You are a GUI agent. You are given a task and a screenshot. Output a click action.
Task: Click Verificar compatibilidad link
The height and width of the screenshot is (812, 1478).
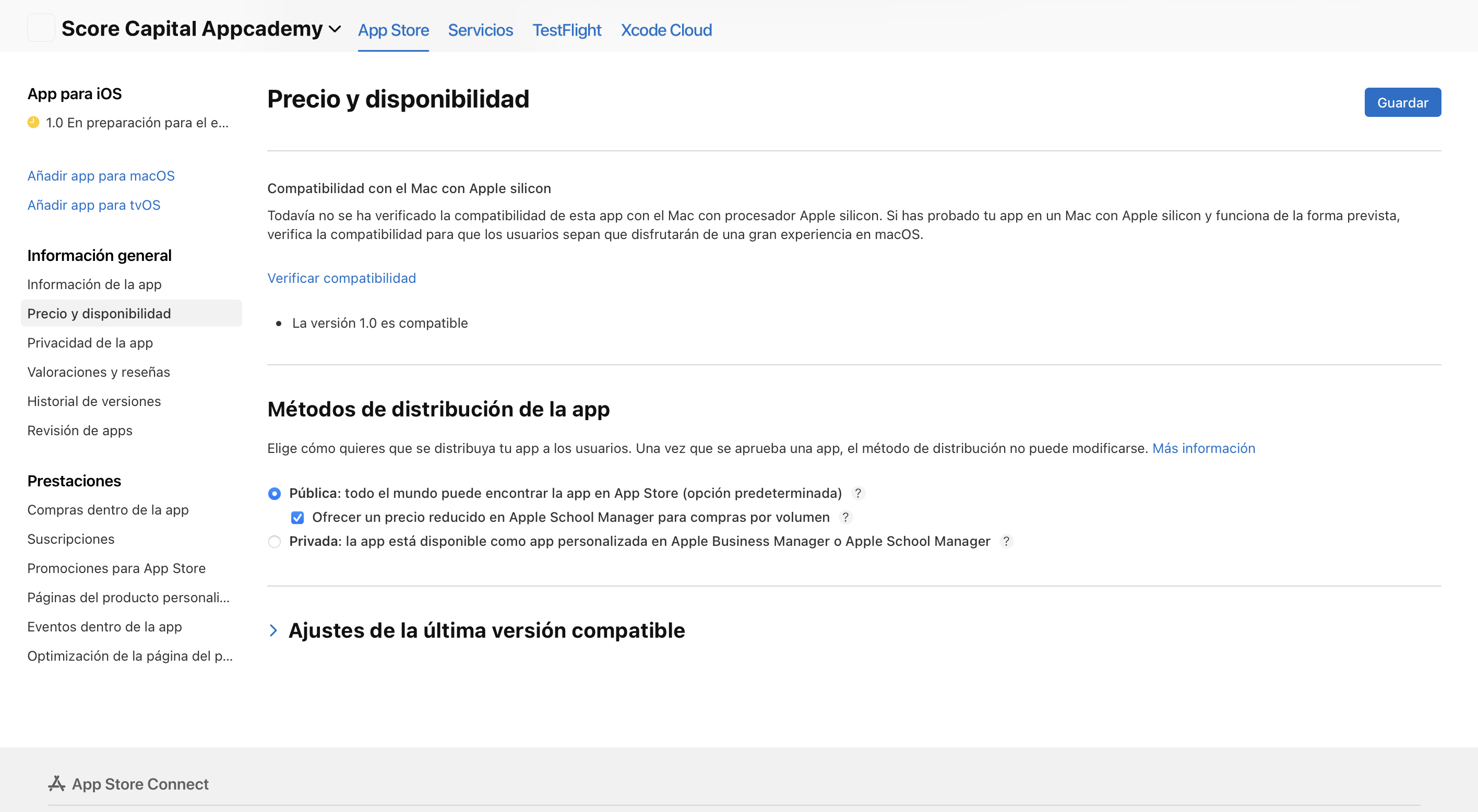341,278
